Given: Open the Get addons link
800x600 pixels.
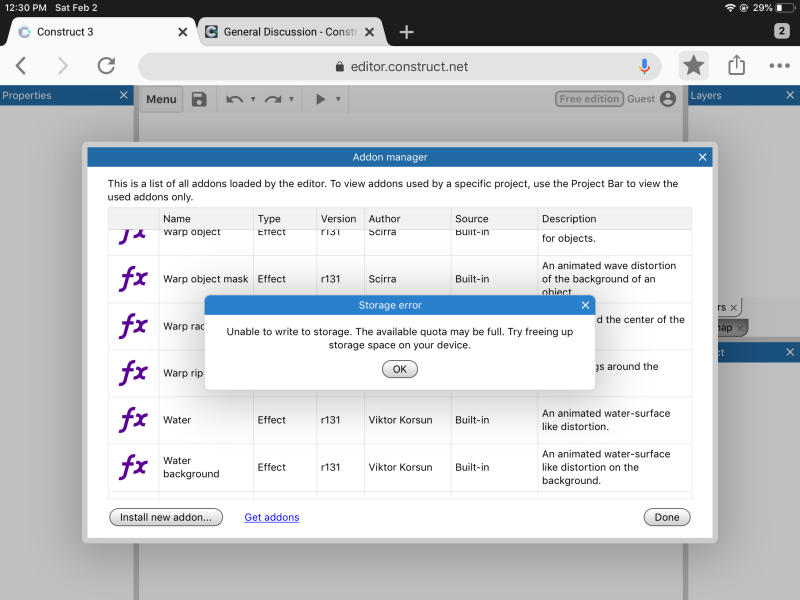Looking at the screenshot, I should coord(272,517).
